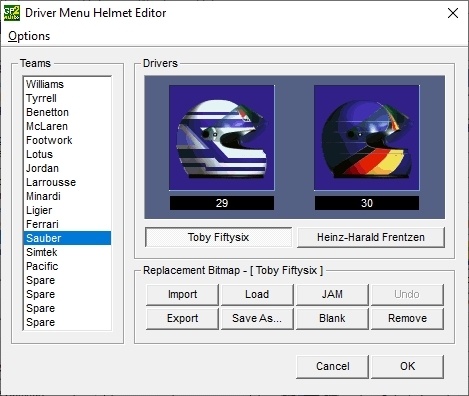Confirm changes with OK
Screen dimensions: 469x396
407,367
